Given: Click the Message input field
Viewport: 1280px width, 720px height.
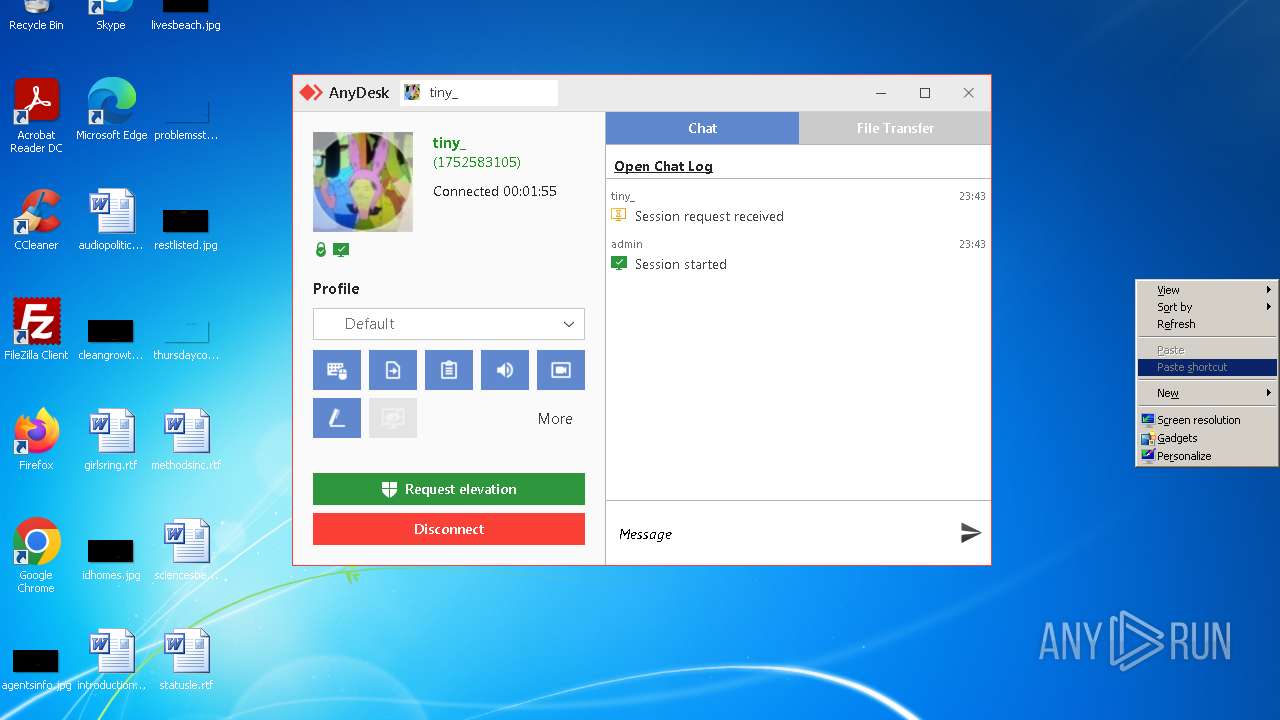Looking at the screenshot, I should click(x=780, y=534).
